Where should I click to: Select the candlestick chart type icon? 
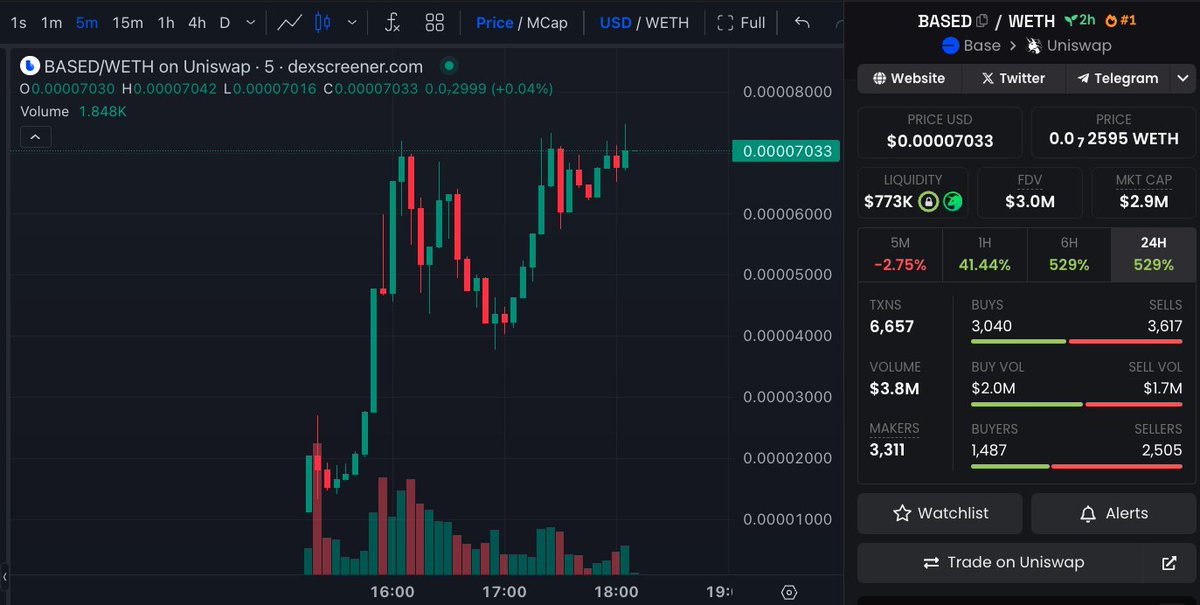pos(321,22)
